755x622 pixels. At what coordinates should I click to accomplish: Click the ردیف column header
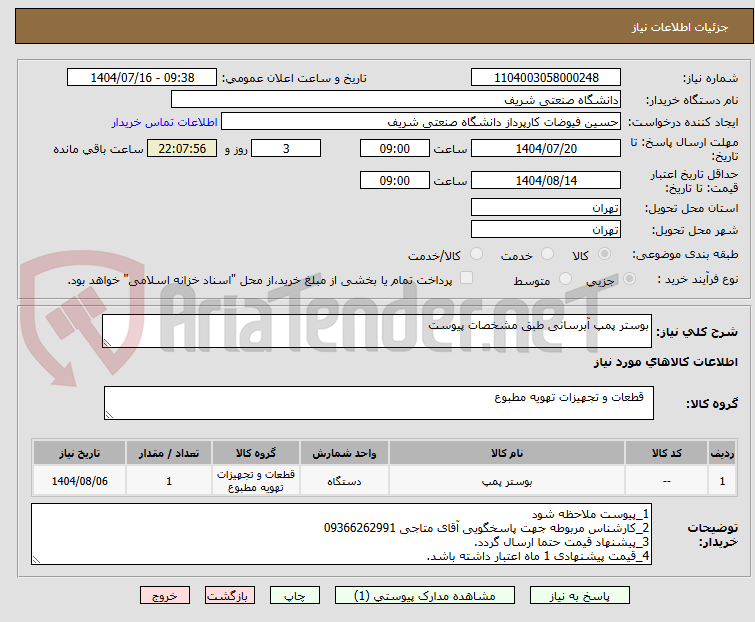(722, 453)
